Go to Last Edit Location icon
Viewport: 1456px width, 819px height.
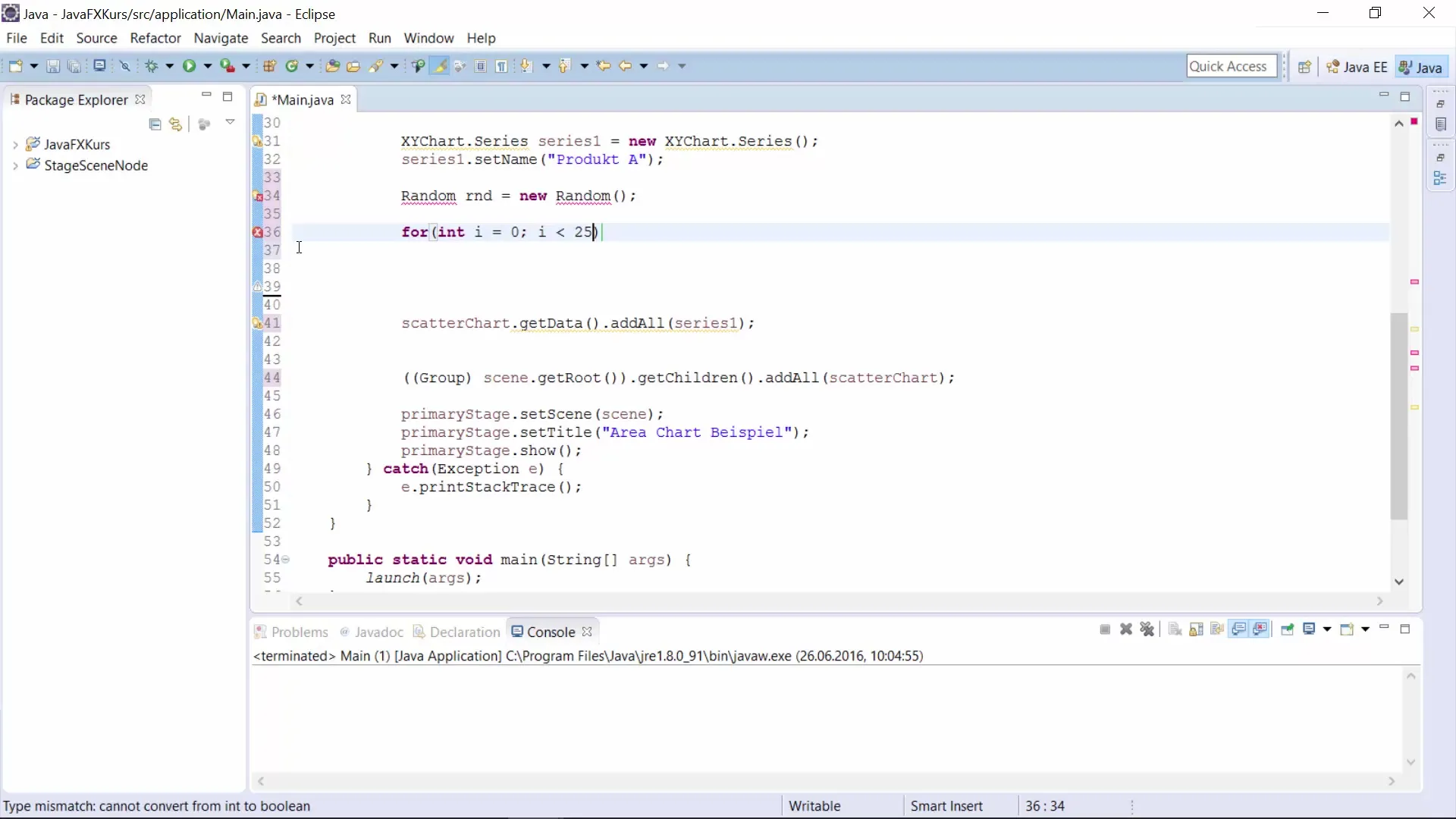[604, 66]
